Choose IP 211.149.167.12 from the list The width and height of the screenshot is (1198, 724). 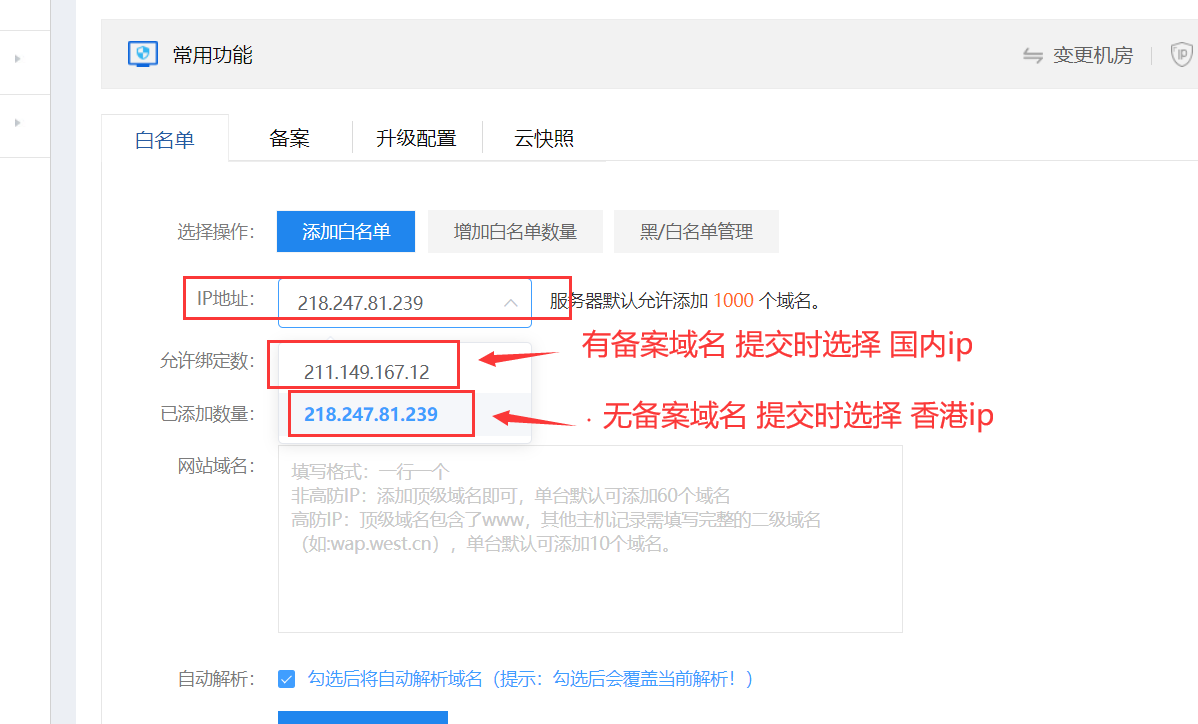pos(367,372)
